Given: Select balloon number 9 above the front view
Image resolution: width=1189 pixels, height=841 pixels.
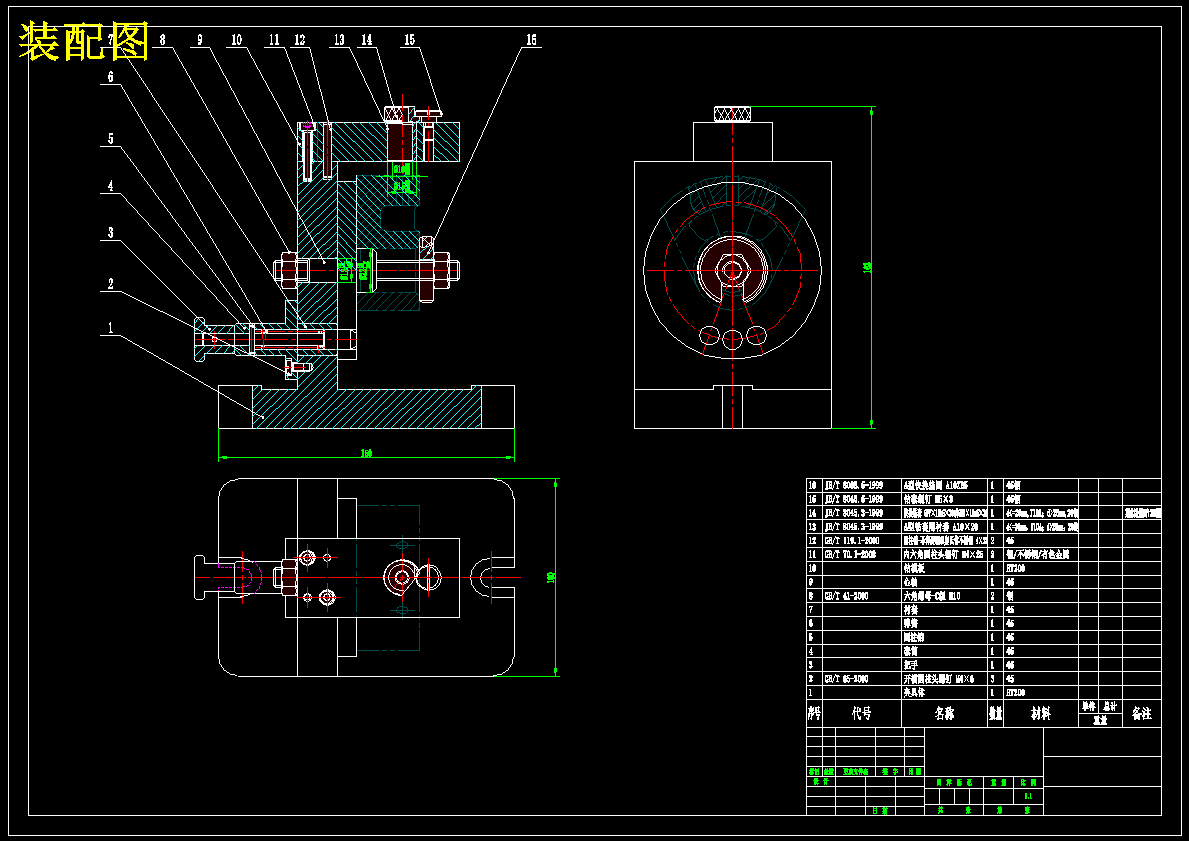Looking at the screenshot, I should (x=200, y=39).
